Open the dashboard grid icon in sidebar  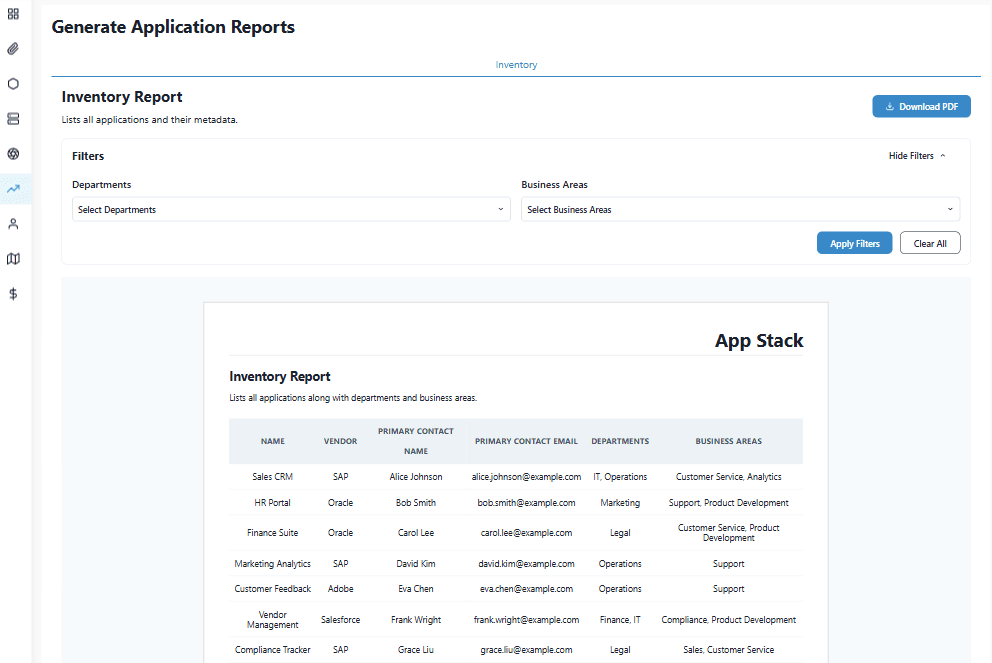click(13, 14)
